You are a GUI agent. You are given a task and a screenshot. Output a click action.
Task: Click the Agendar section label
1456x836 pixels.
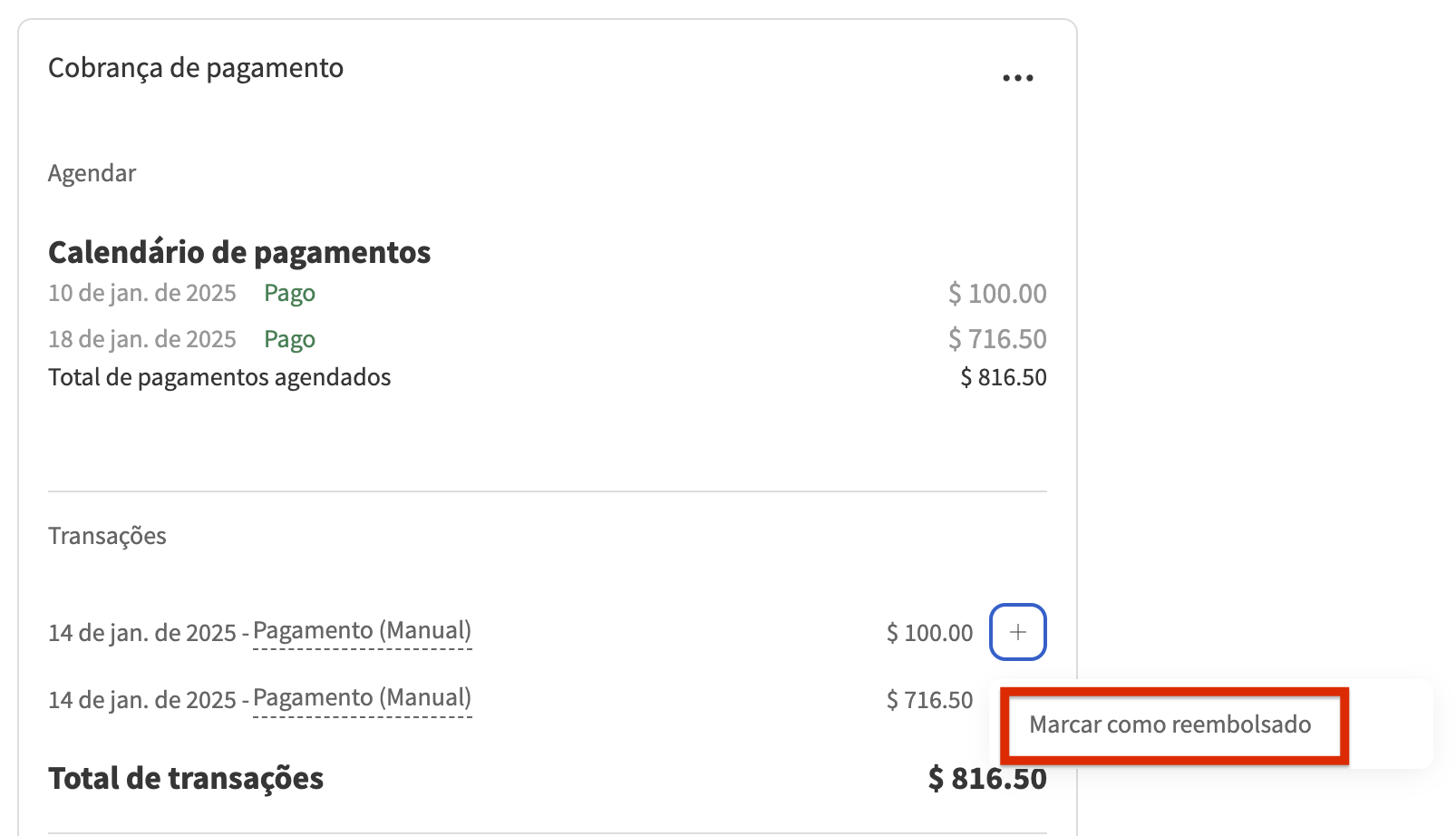point(92,173)
